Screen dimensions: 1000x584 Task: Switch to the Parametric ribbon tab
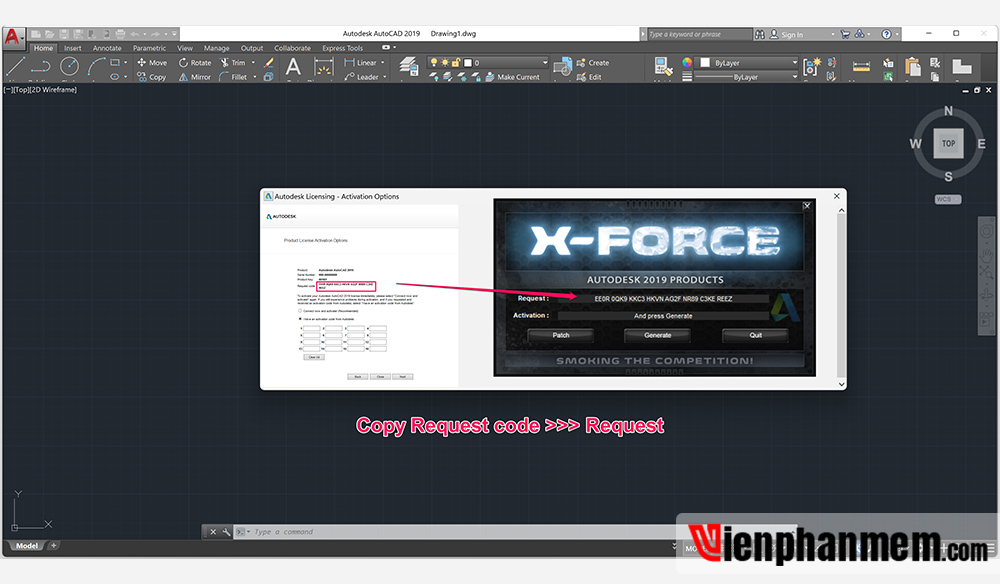[149, 48]
